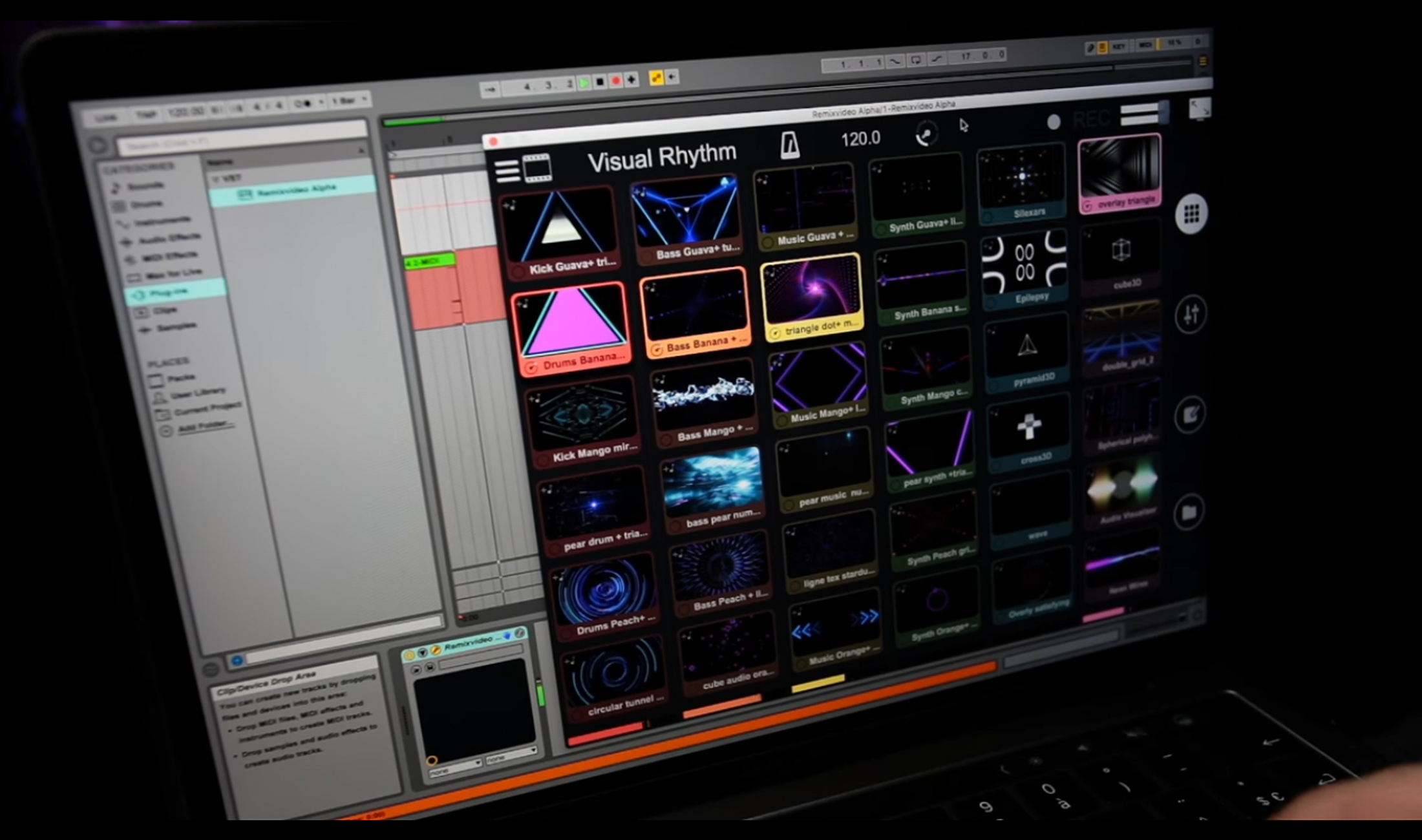Open the grid view round button
Image resolution: width=1422 pixels, height=840 pixels.
tap(1191, 214)
